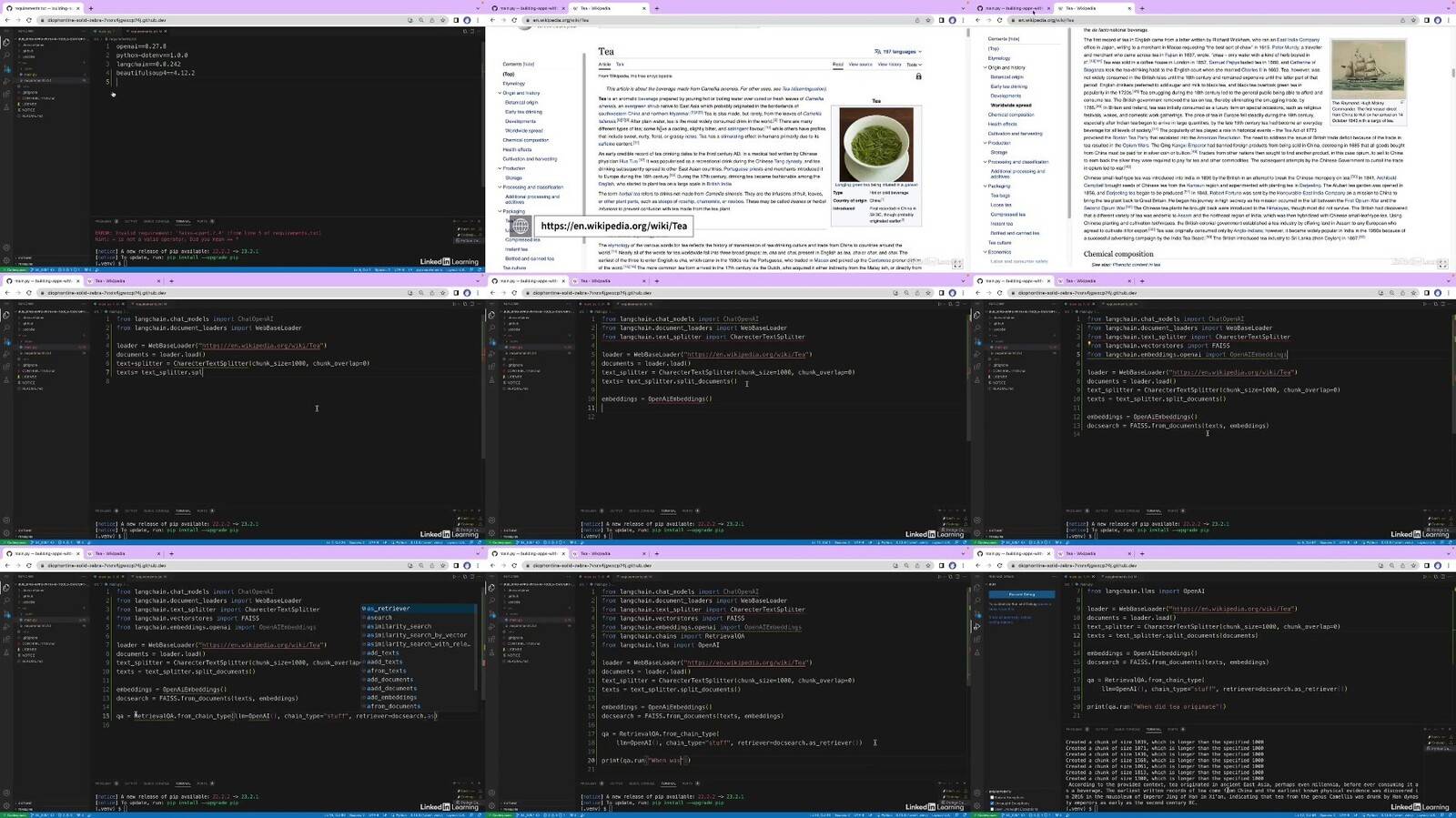Select the View source tab on Tea article
Viewport: 1456px width, 818px height.
(861, 65)
